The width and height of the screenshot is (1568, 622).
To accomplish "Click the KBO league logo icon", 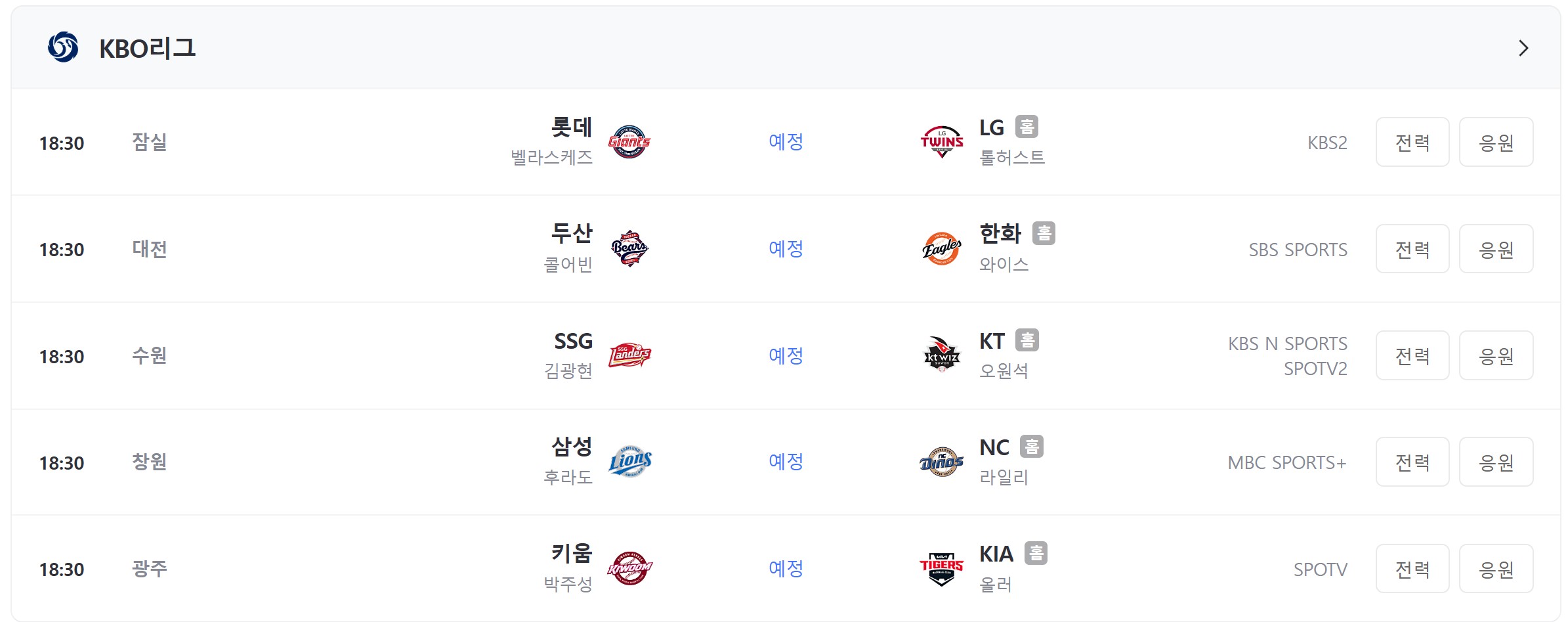I will click(x=63, y=47).
